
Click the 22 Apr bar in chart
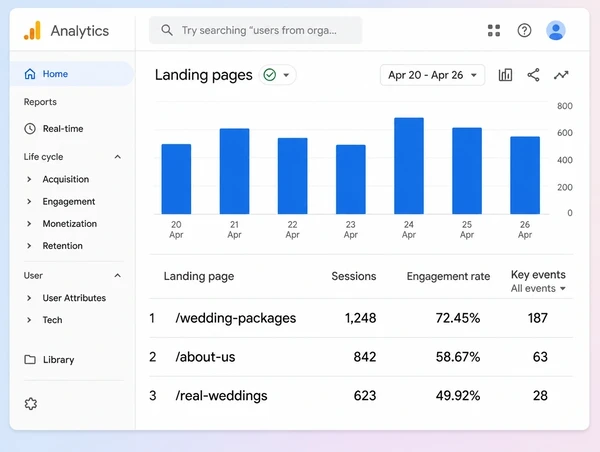click(x=292, y=176)
